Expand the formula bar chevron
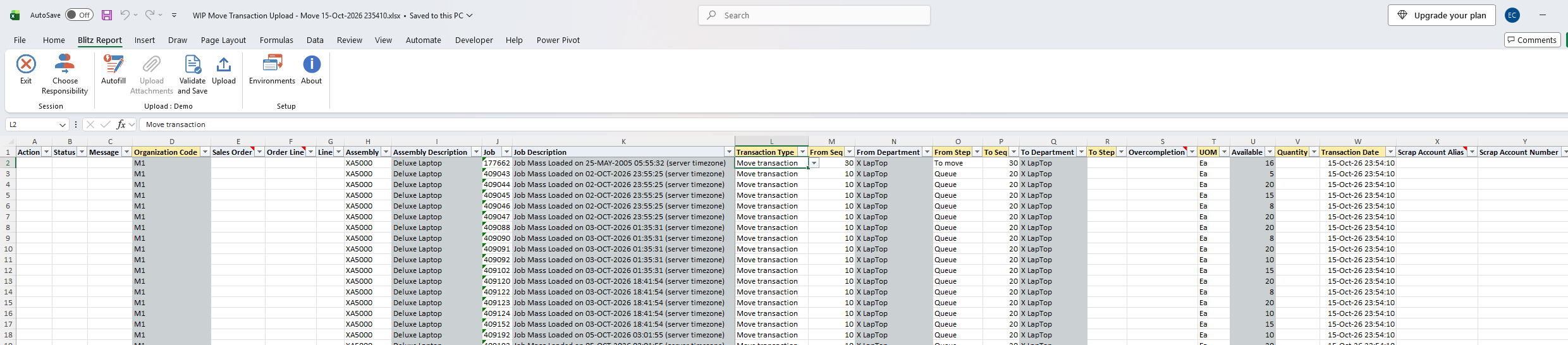This screenshot has width=1568, height=345. tap(132, 124)
